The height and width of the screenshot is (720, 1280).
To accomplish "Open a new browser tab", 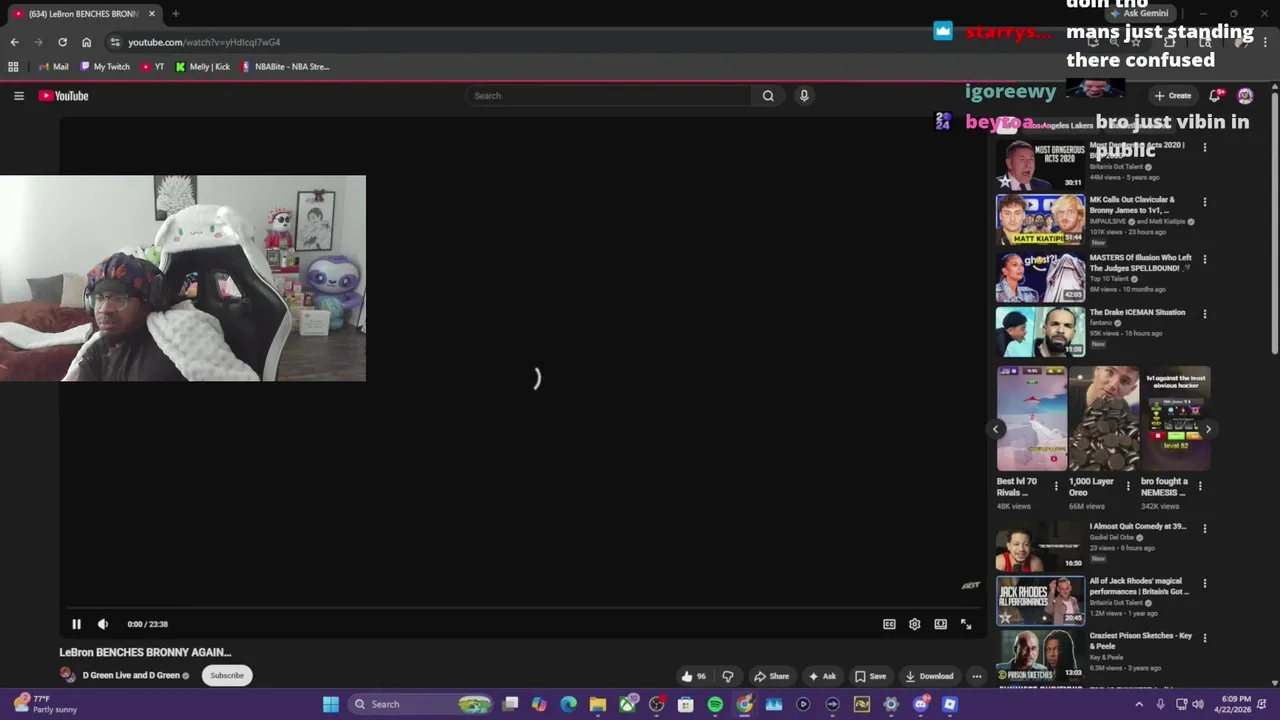I will pos(175,13).
